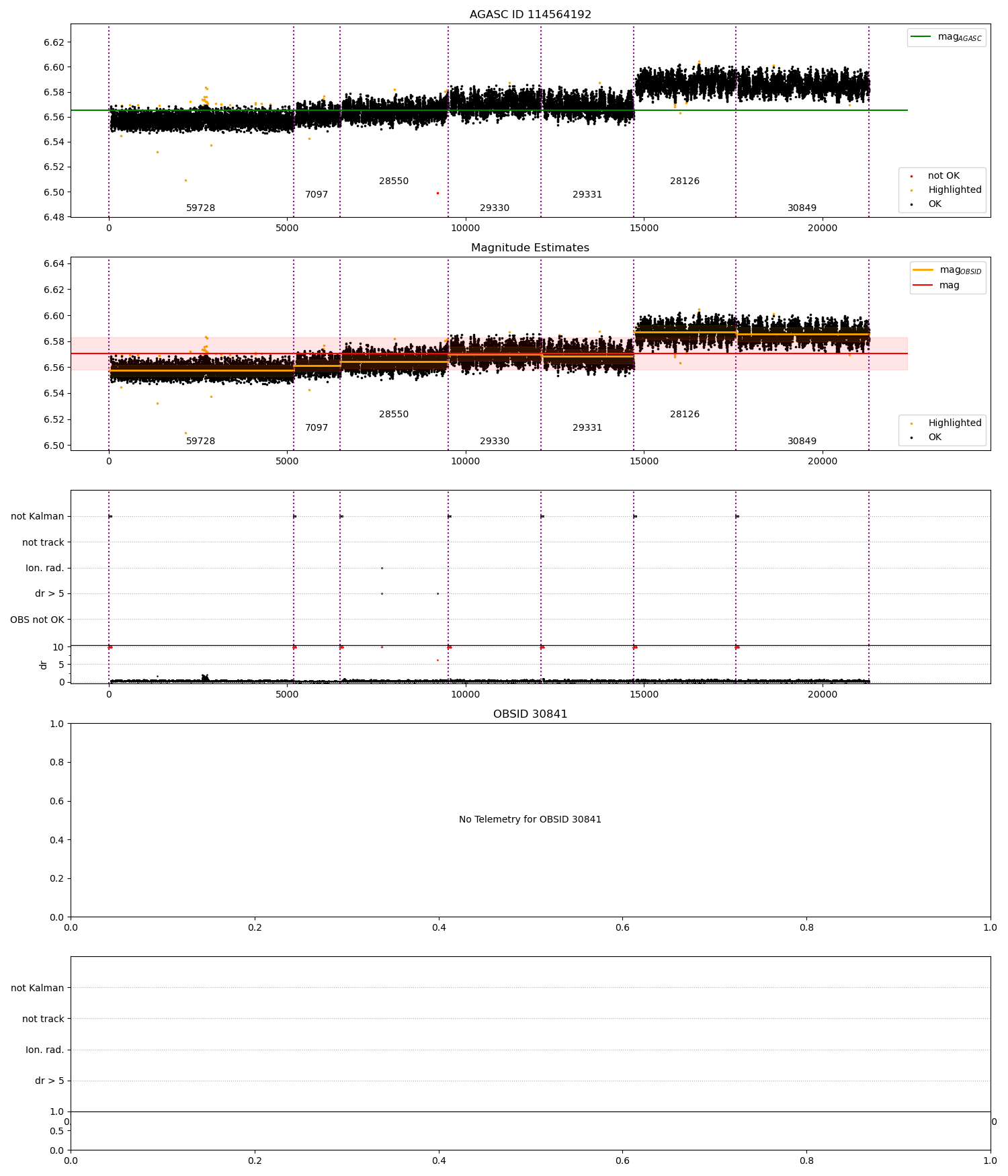The image size is (1008, 1176).
Task: Click OBSID label 28126 in the top plot
Action: coord(685,181)
